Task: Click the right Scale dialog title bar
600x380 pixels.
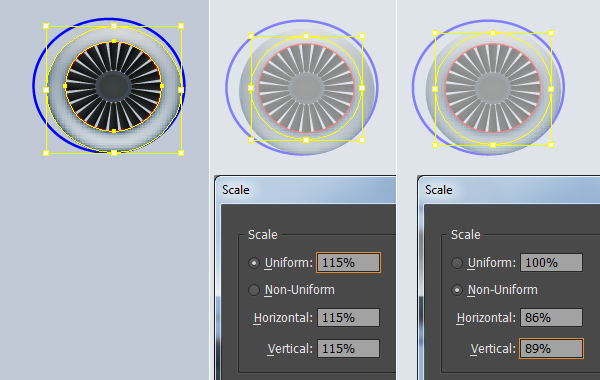Action: click(x=509, y=190)
